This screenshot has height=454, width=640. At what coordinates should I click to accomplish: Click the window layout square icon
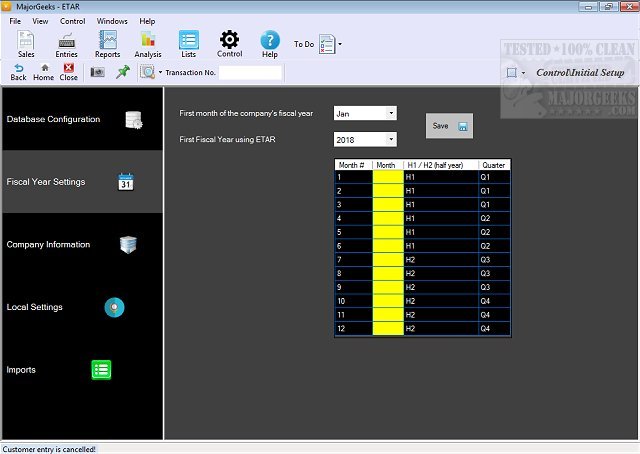[x=511, y=73]
